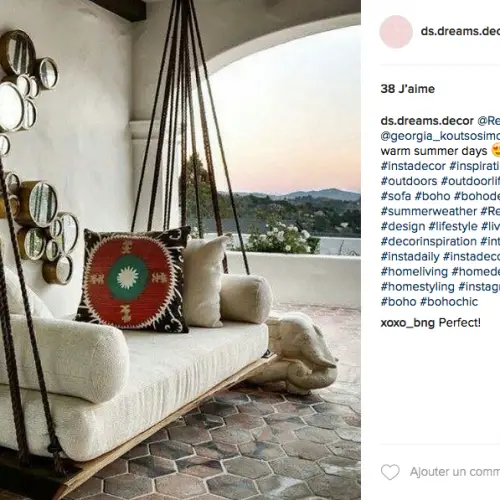Image resolution: width=500 pixels, height=500 pixels.
Task: Click the Ajouter un commentaire field
Action: [455, 472]
